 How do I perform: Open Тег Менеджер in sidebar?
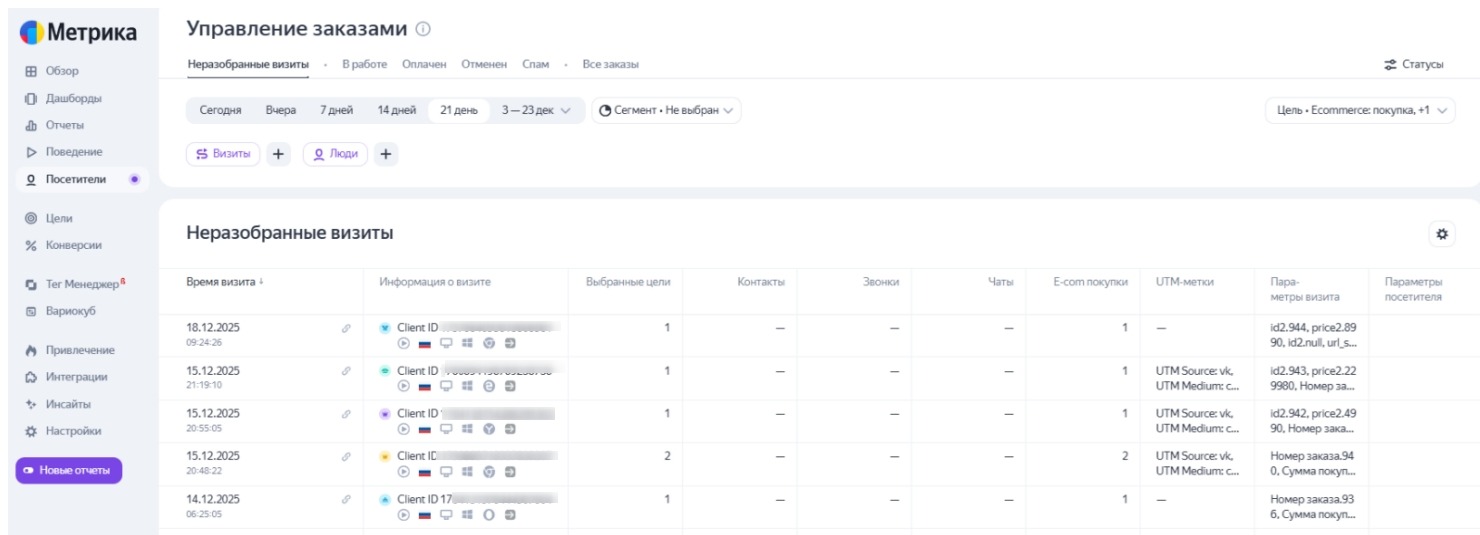pos(82,285)
